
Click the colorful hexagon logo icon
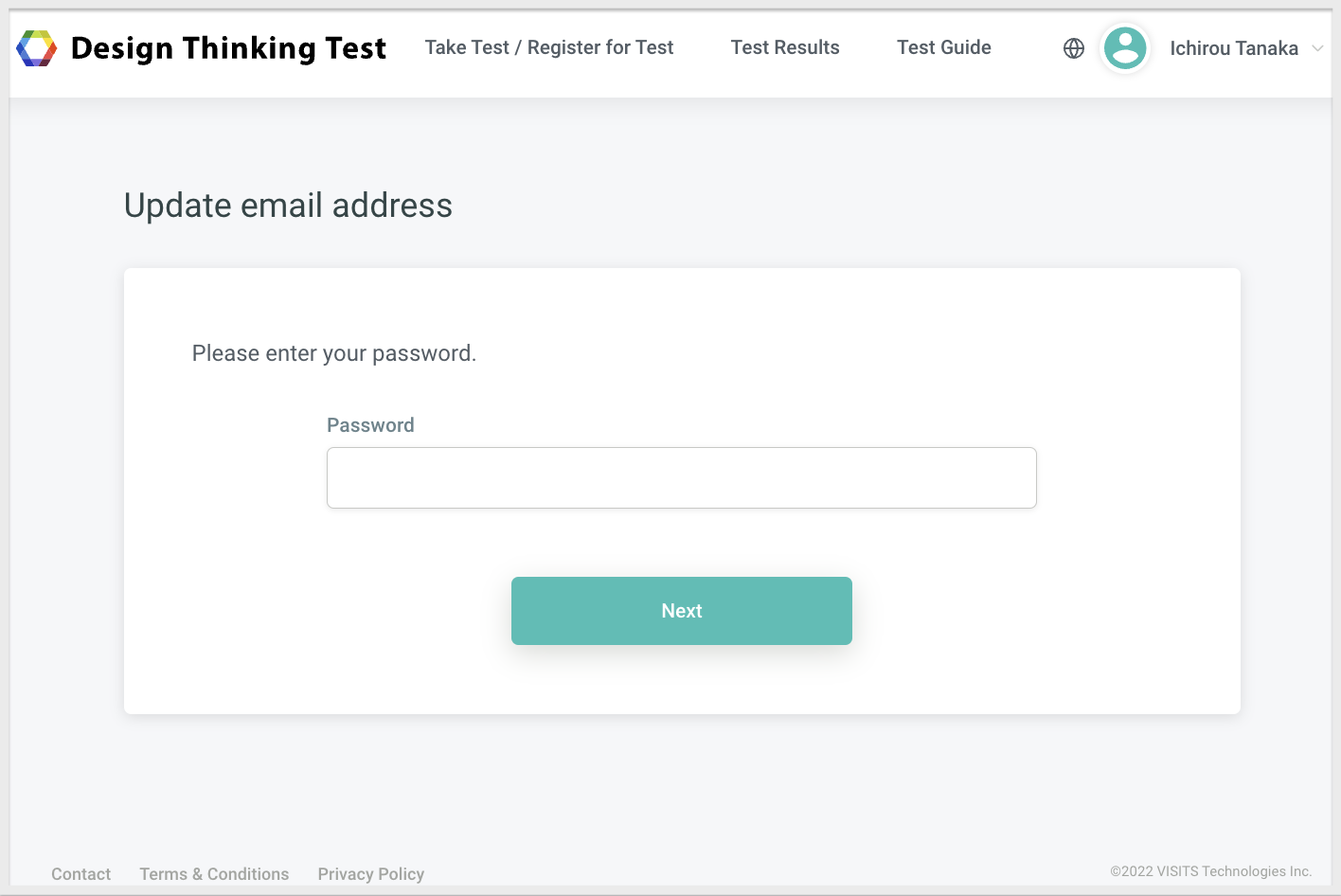coord(37,48)
